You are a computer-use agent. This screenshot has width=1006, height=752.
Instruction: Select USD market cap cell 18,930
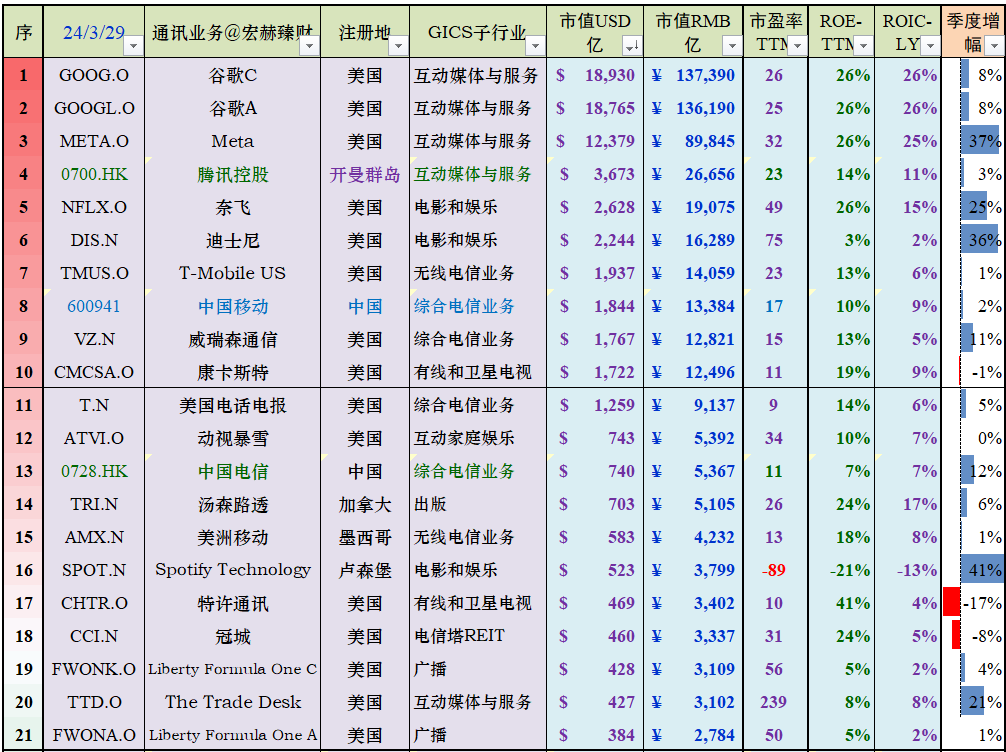coord(595,75)
